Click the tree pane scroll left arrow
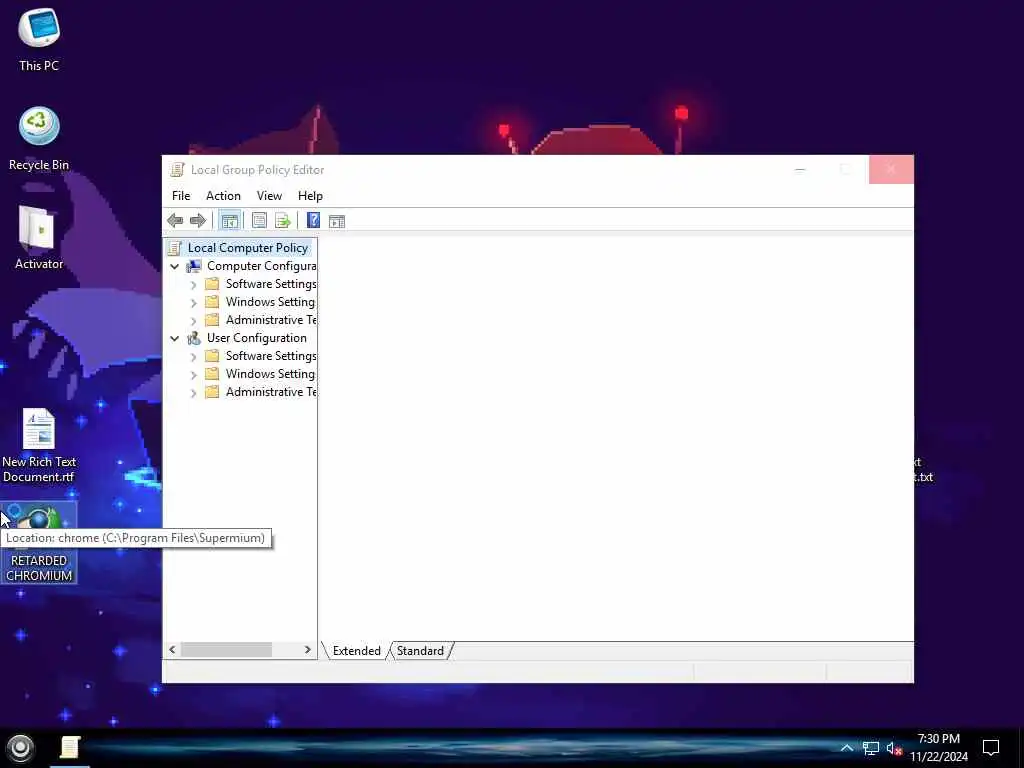Viewport: 1024px width, 768px height. coord(172,649)
